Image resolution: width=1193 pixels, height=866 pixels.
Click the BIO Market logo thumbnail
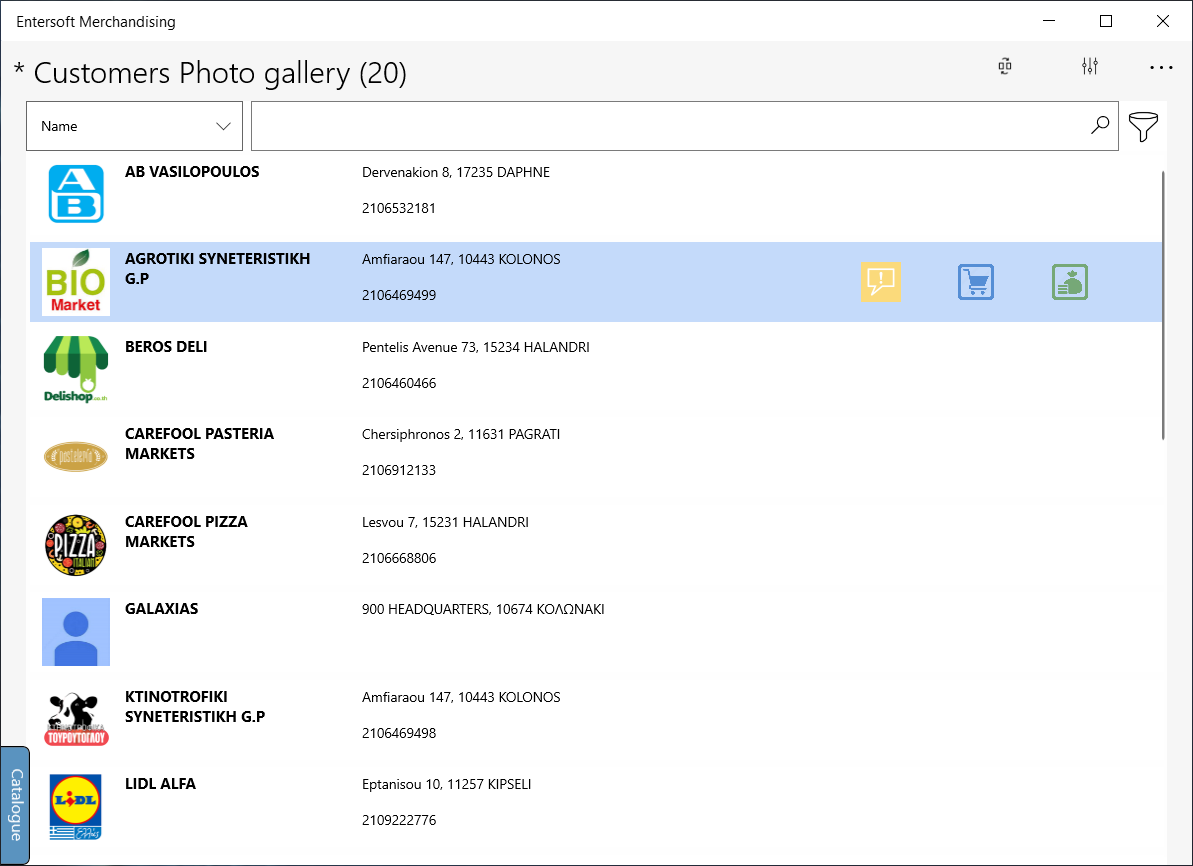pos(76,282)
